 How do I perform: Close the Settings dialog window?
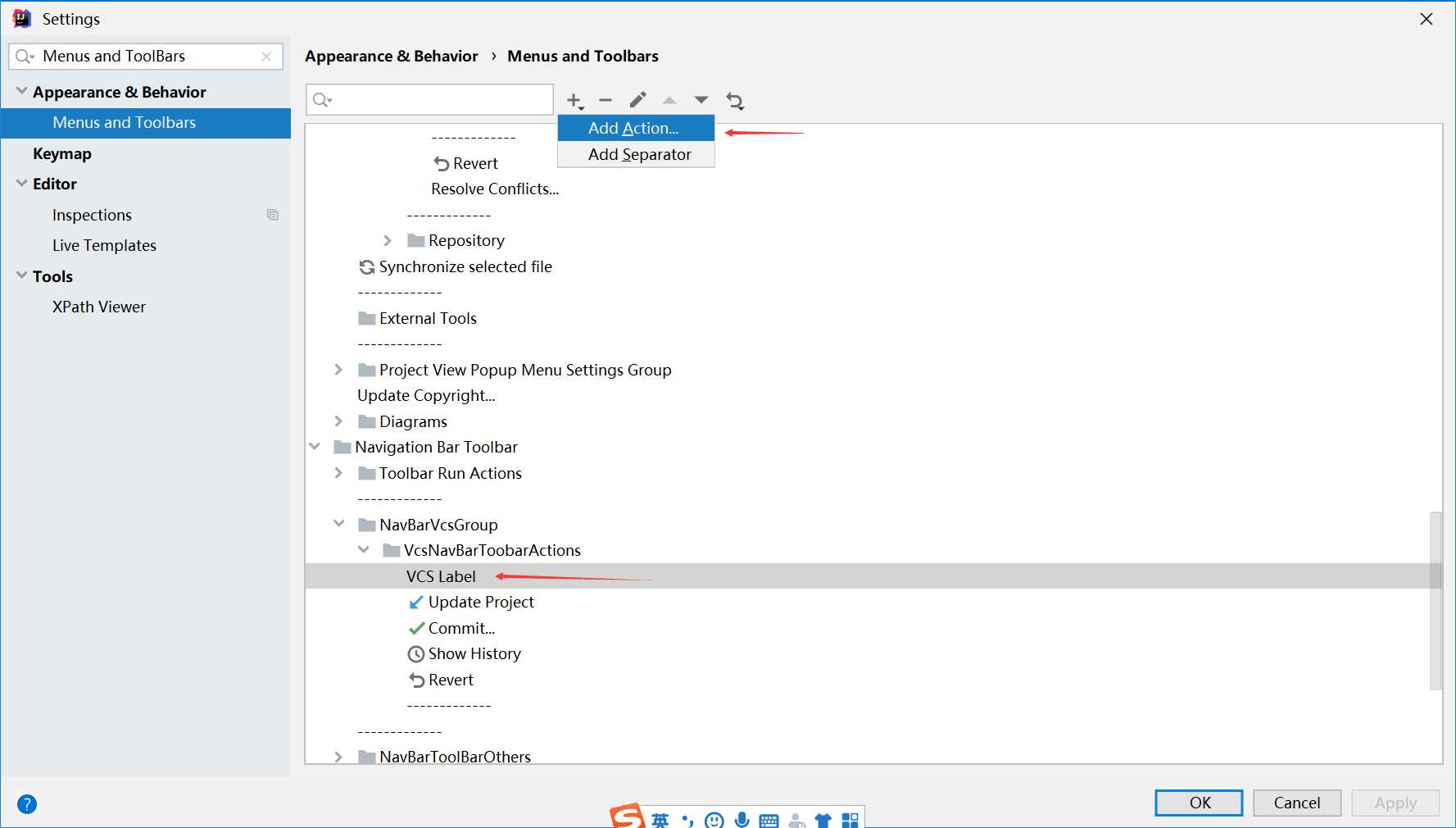tap(1427, 19)
